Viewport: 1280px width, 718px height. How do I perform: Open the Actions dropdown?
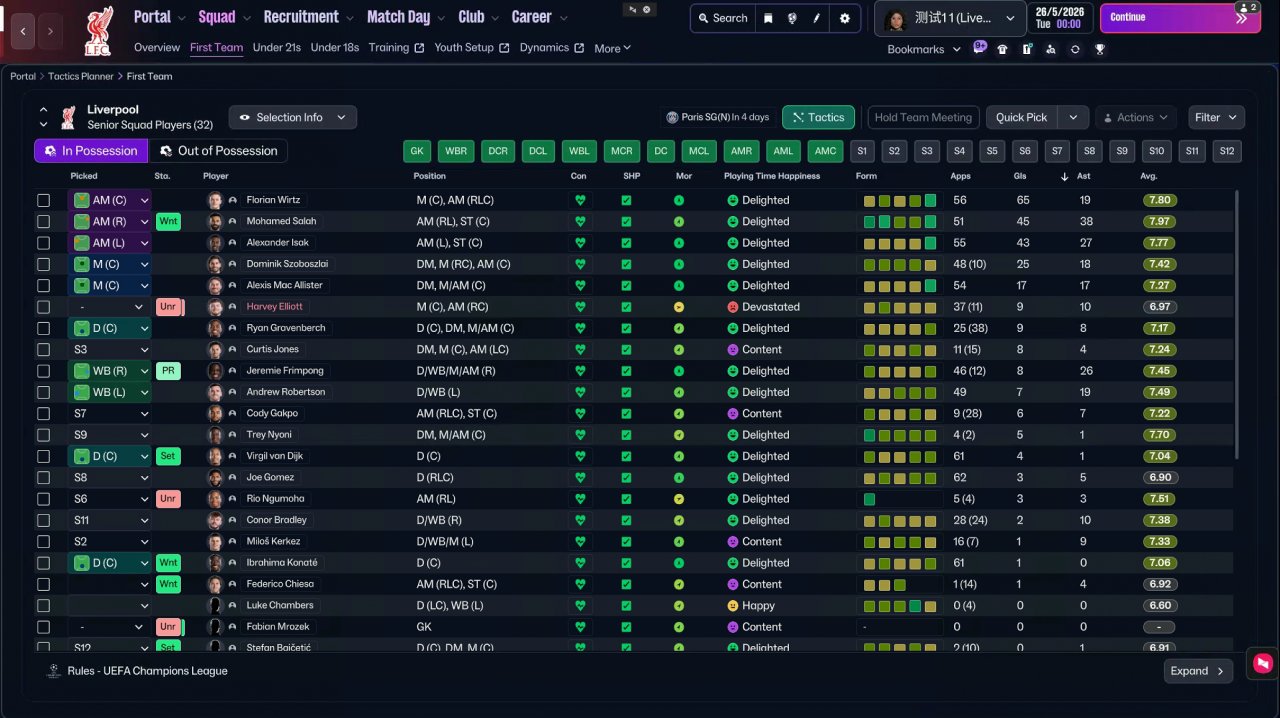coord(1136,117)
